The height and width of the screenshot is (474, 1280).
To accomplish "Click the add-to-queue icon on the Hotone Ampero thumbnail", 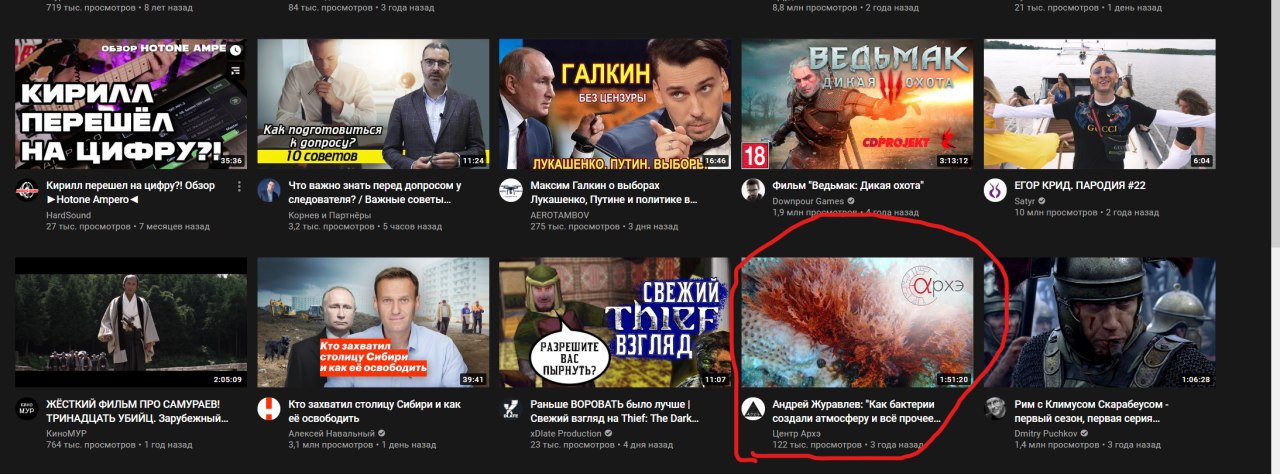I will pyautogui.click(x=235, y=70).
